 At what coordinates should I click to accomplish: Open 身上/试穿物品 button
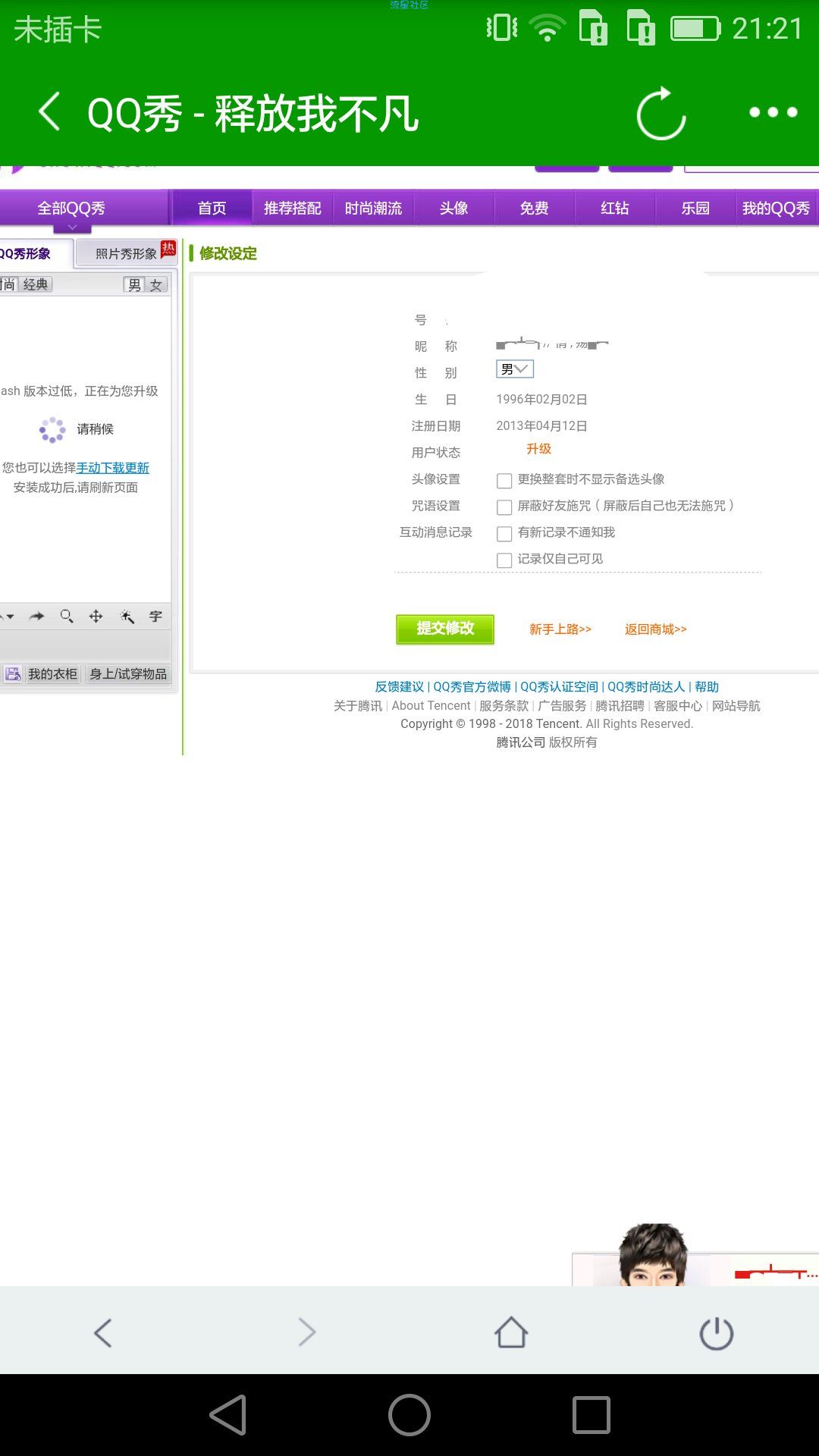click(128, 673)
